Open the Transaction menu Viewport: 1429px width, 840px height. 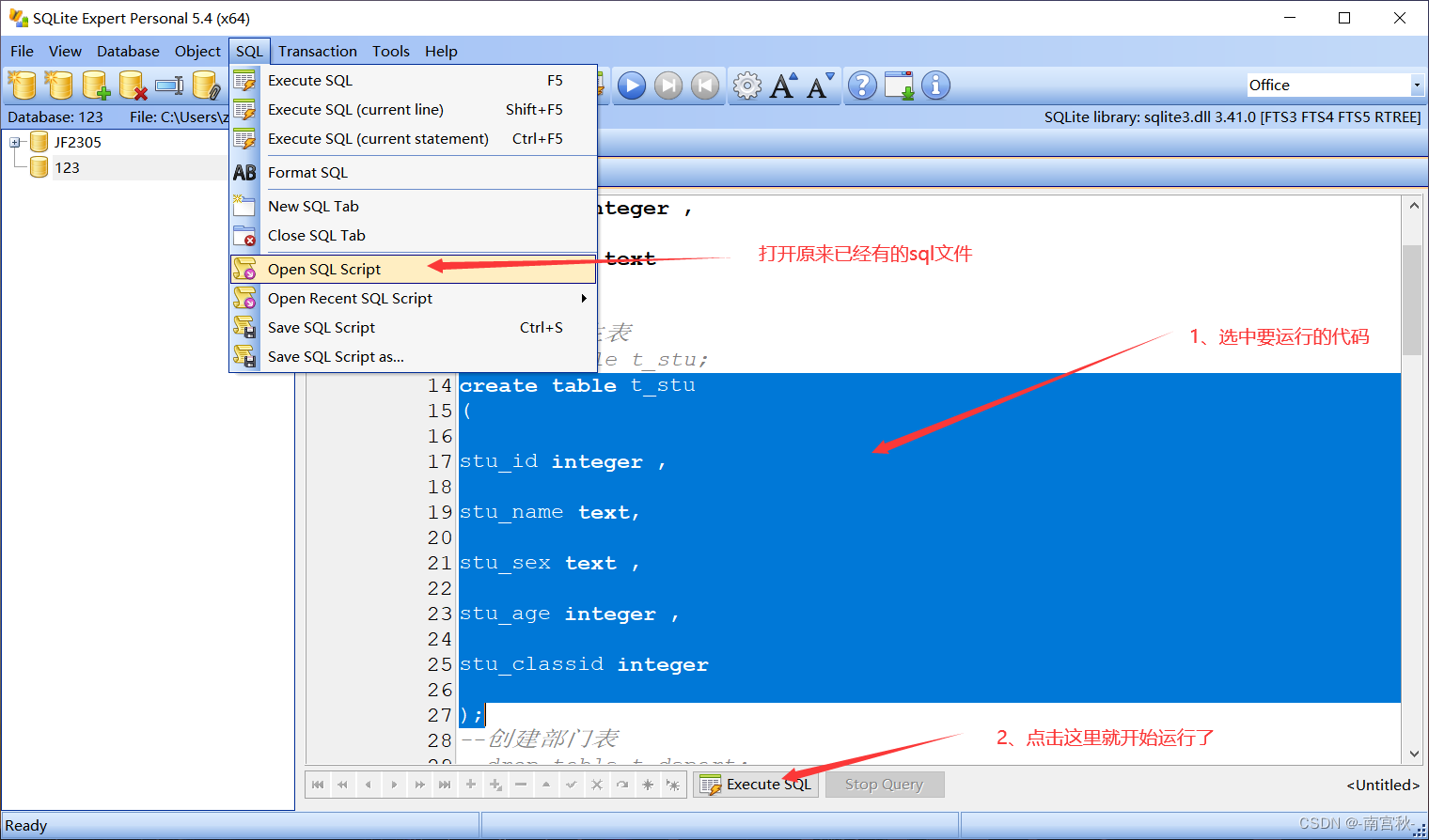pyautogui.click(x=317, y=51)
